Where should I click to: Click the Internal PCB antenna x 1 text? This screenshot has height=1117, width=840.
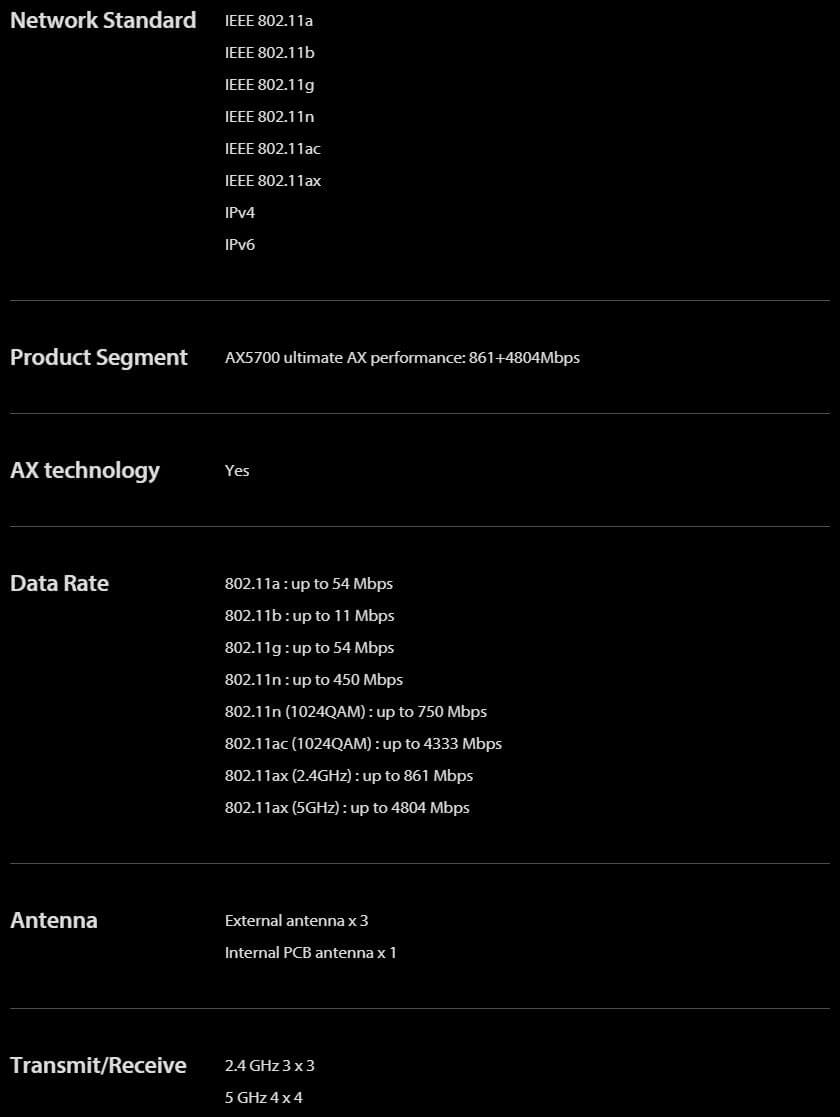click(311, 952)
